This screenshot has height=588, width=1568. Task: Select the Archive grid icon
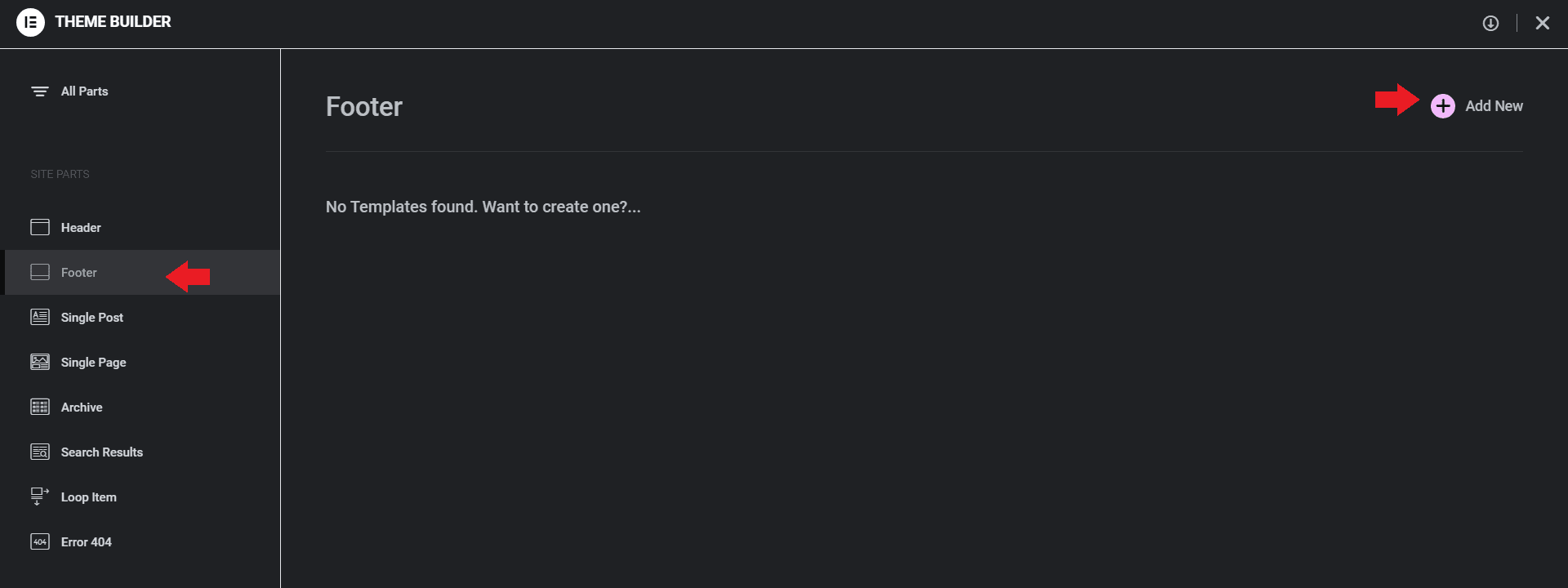point(40,407)
